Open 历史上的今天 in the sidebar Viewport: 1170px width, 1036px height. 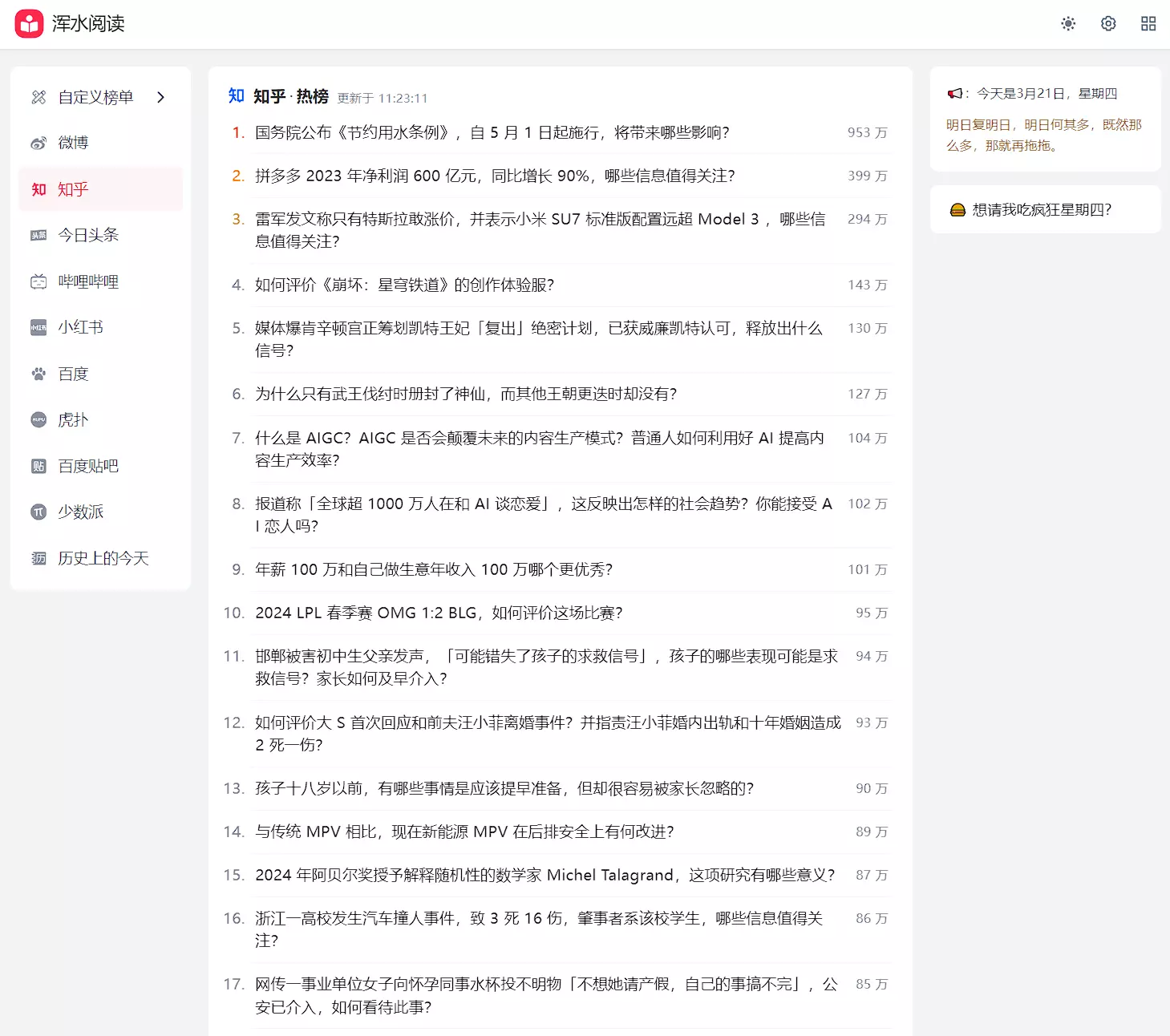103,558
